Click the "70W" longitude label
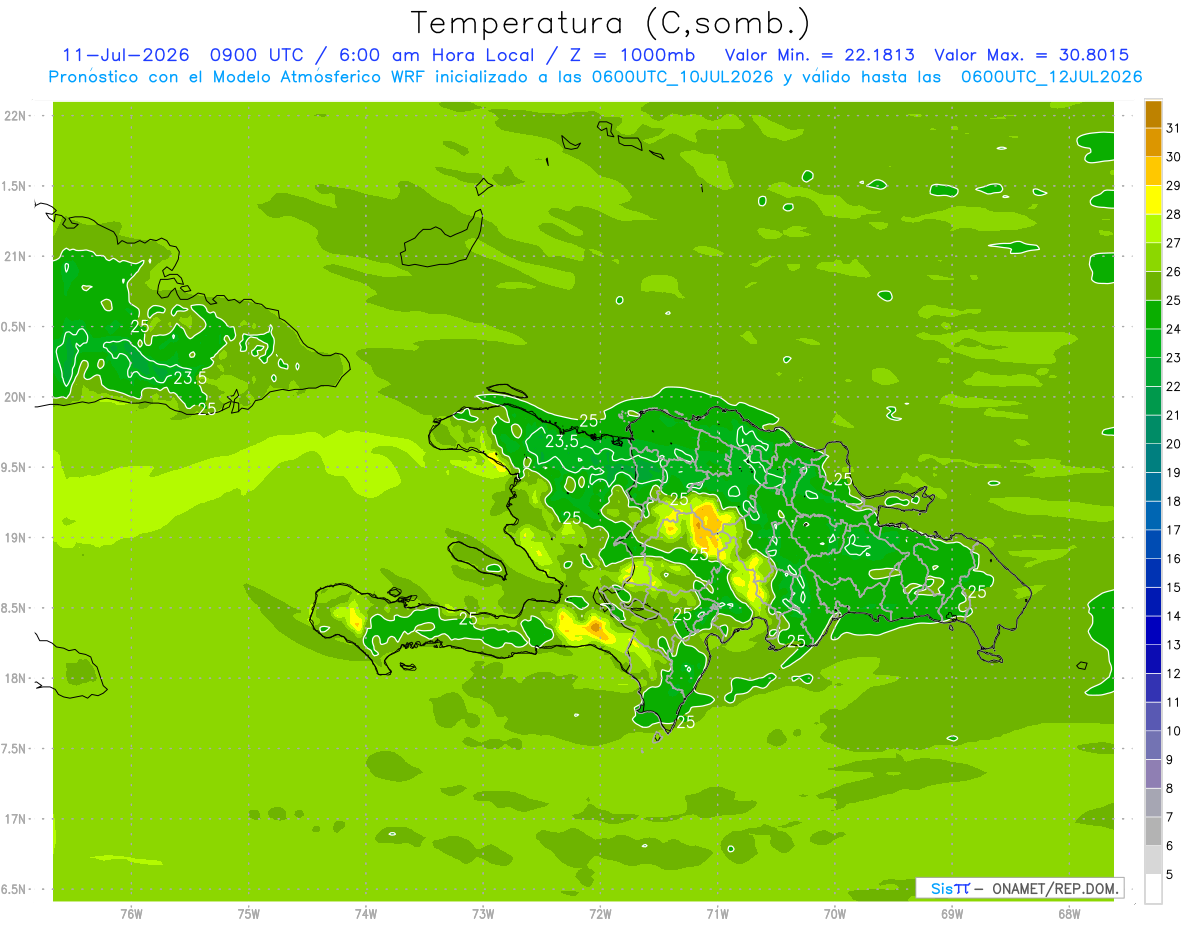 [835, 913]
